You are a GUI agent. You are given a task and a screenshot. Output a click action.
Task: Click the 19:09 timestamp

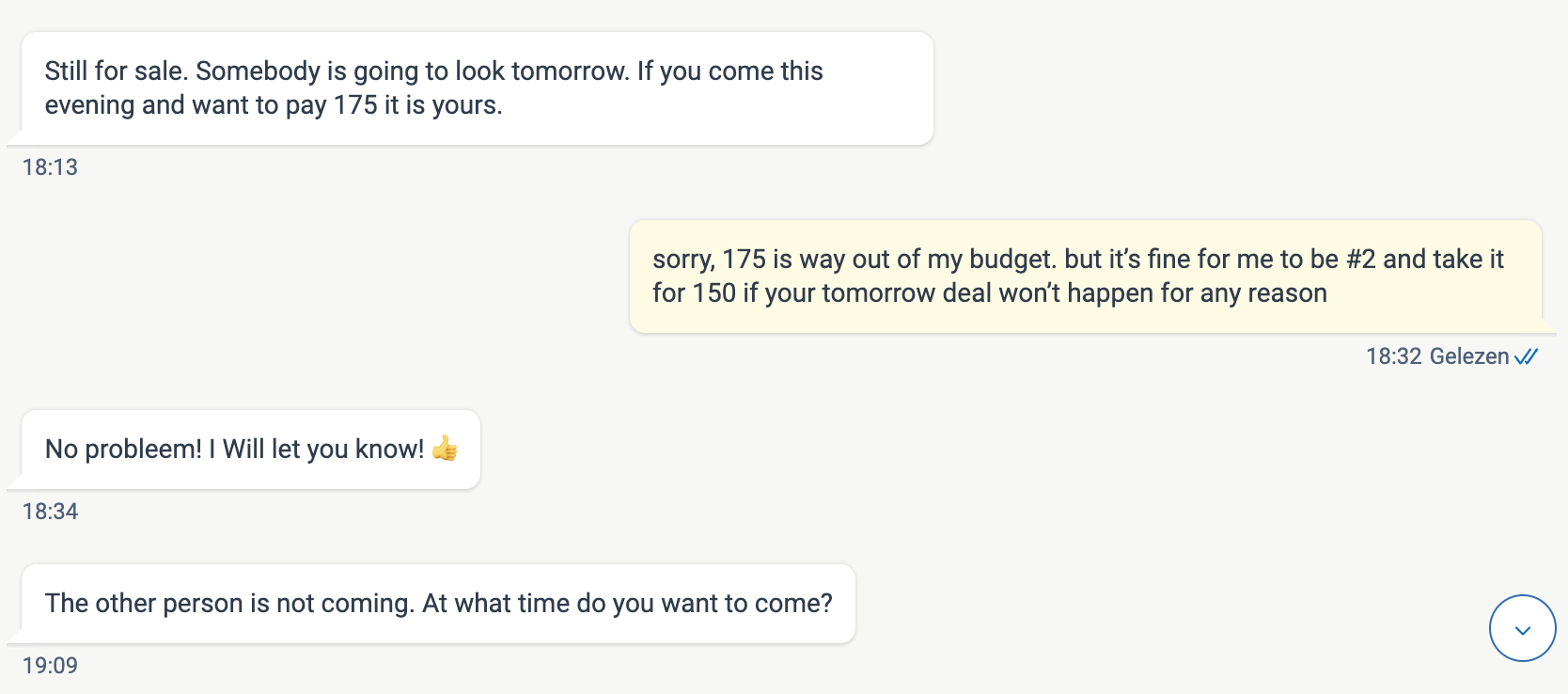coord(50,666)
